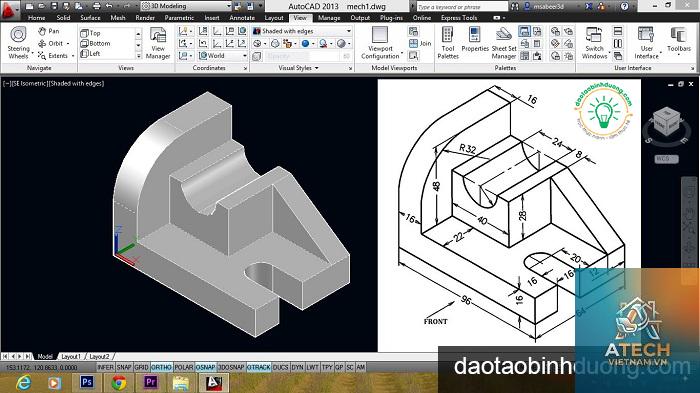Toggle POLAR tracking in status bar
This screenshot has width=700, height=393.
183,367
